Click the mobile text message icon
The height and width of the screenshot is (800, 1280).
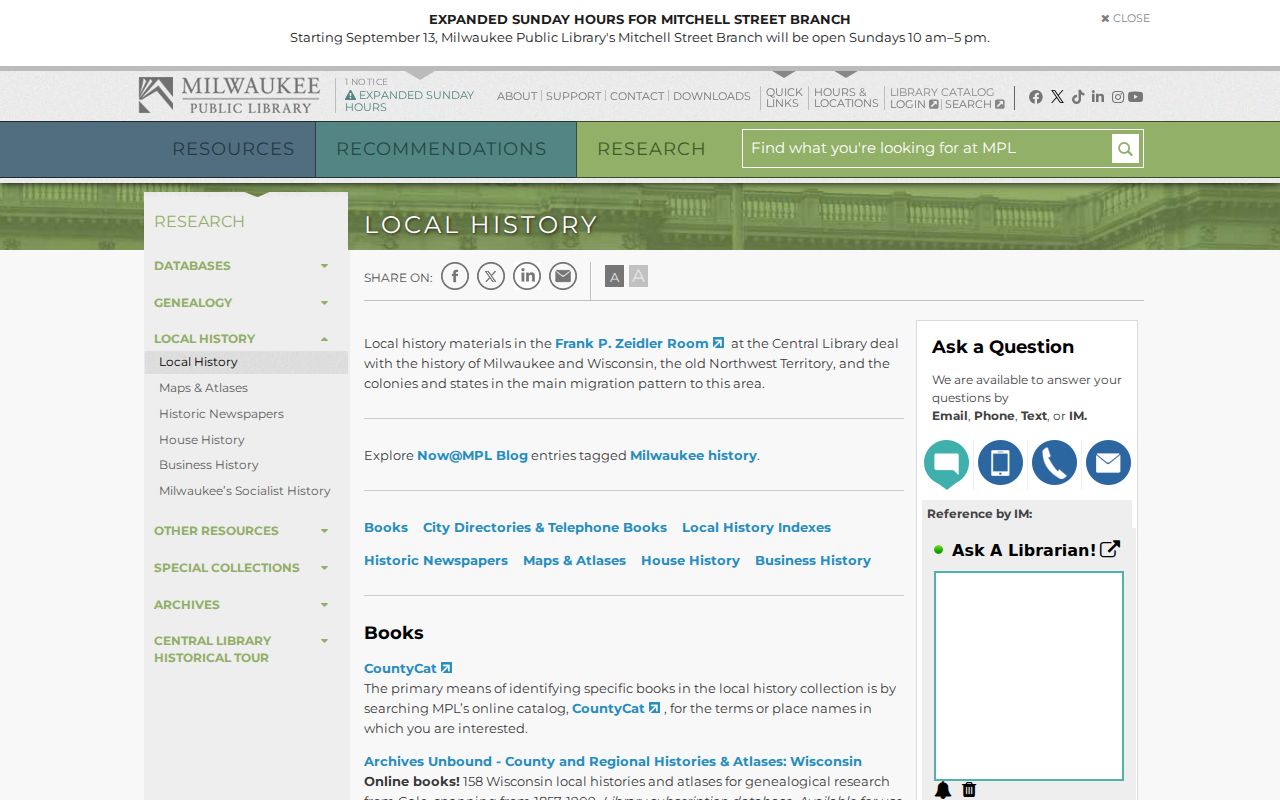tap(1000, 463)
